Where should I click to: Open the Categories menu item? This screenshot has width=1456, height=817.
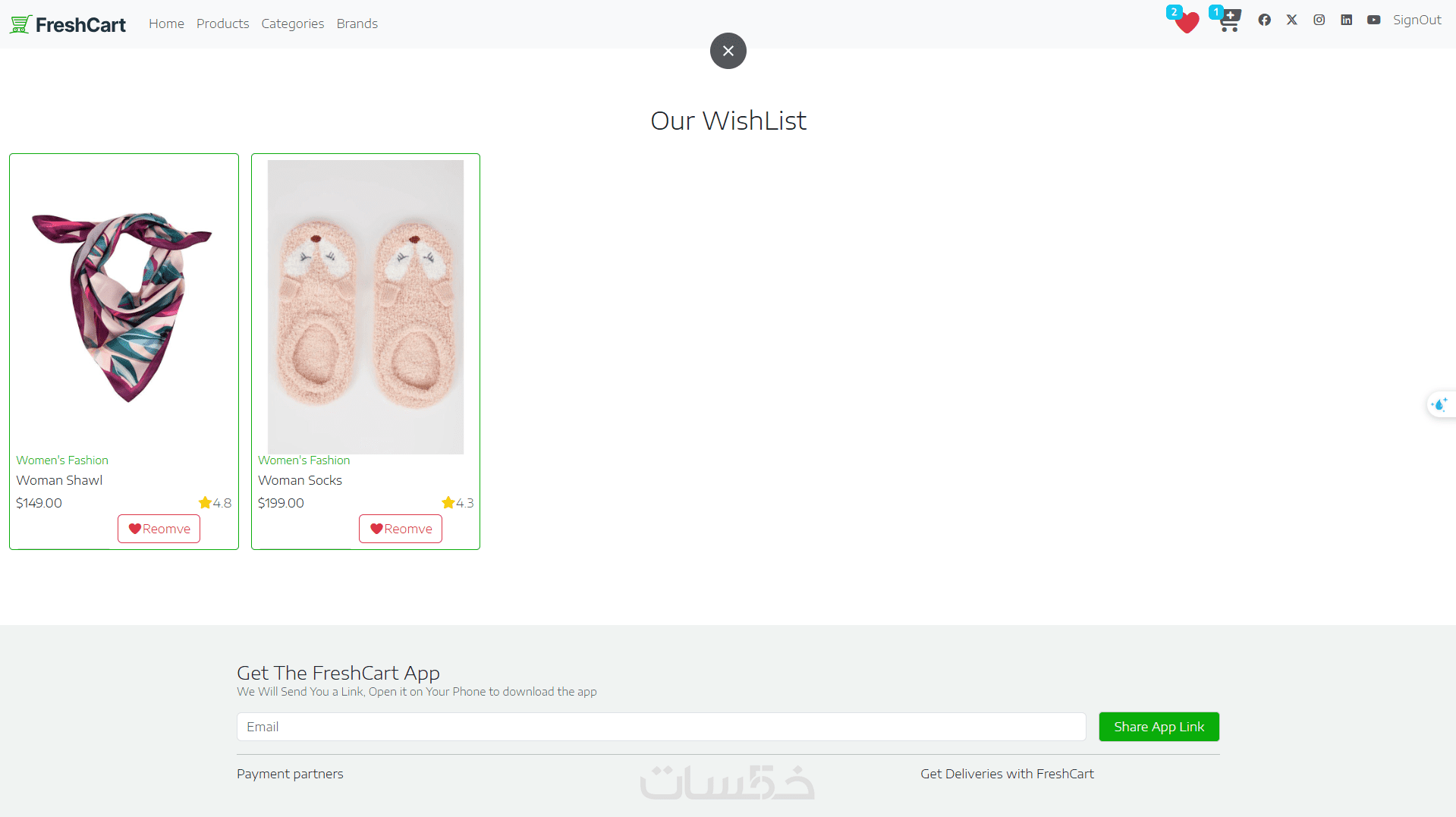(x=292, y=24)
